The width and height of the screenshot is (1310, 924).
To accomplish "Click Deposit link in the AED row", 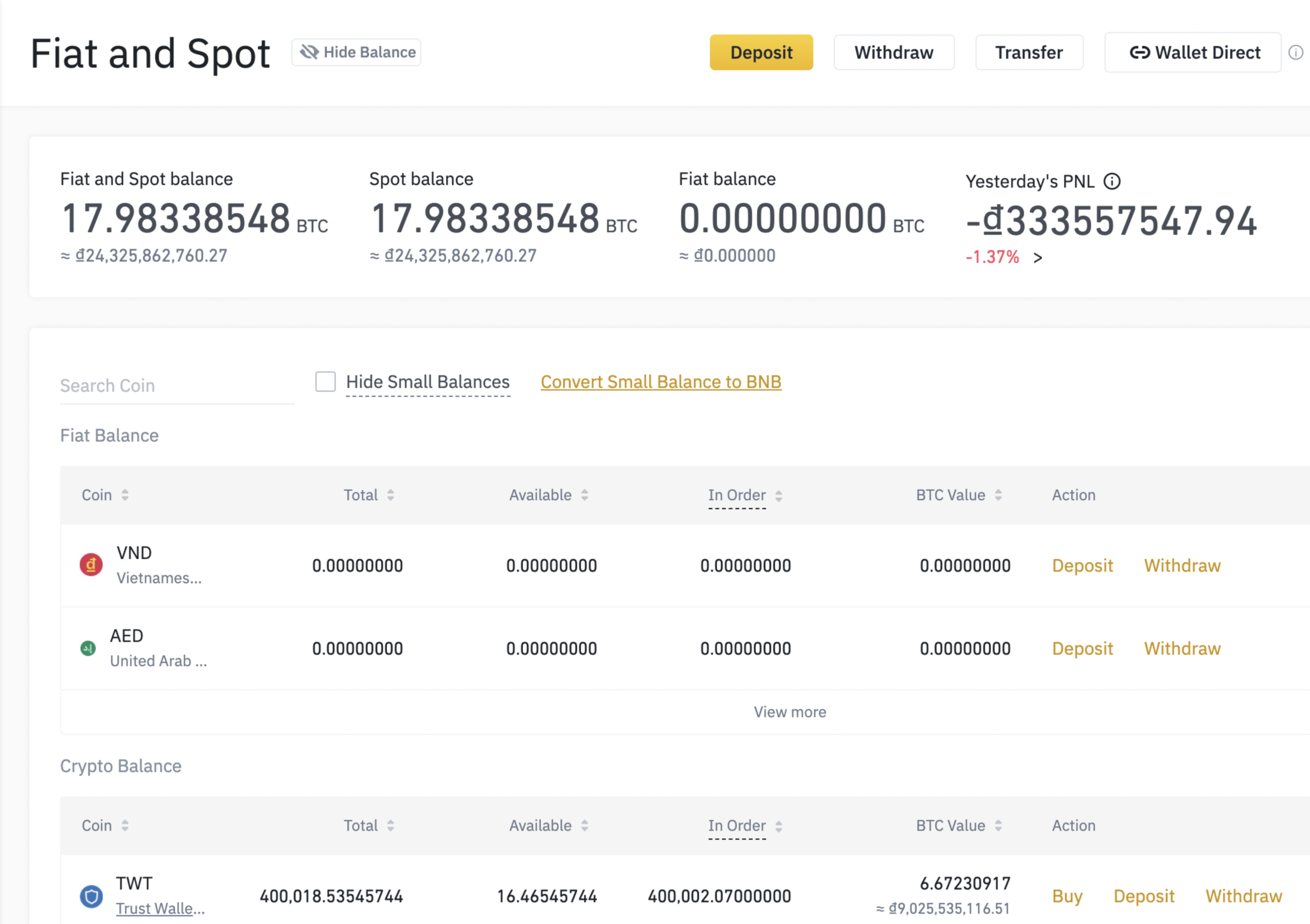I will (1082, 648).
